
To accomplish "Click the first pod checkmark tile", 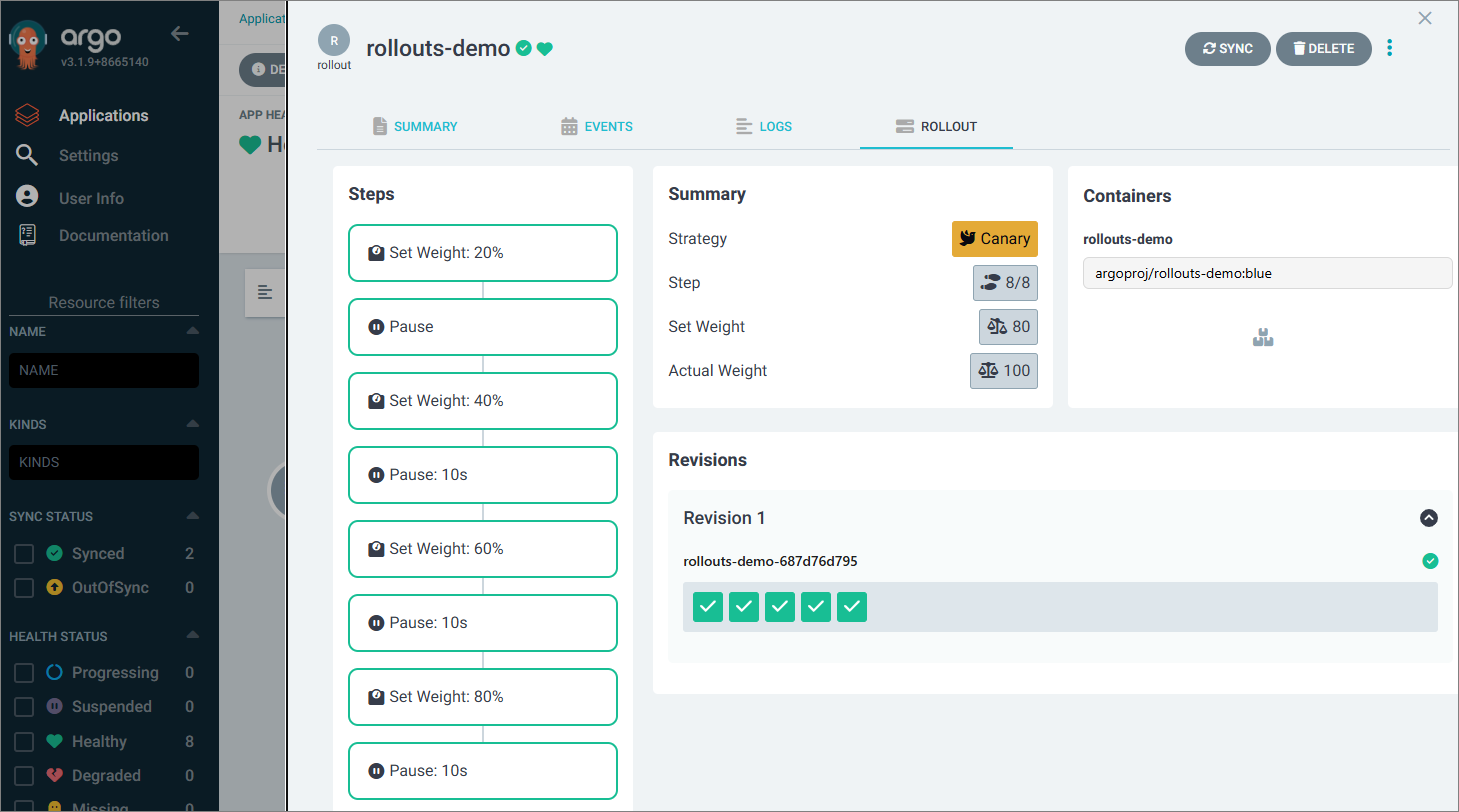I will point(708,607).
